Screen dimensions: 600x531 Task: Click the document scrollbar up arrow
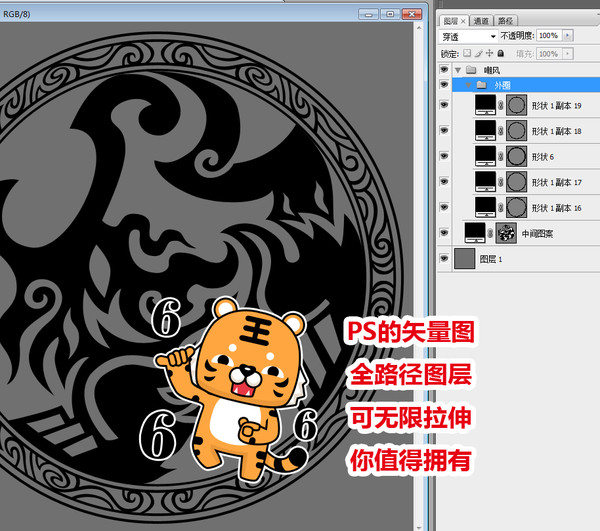pos(419,28)
